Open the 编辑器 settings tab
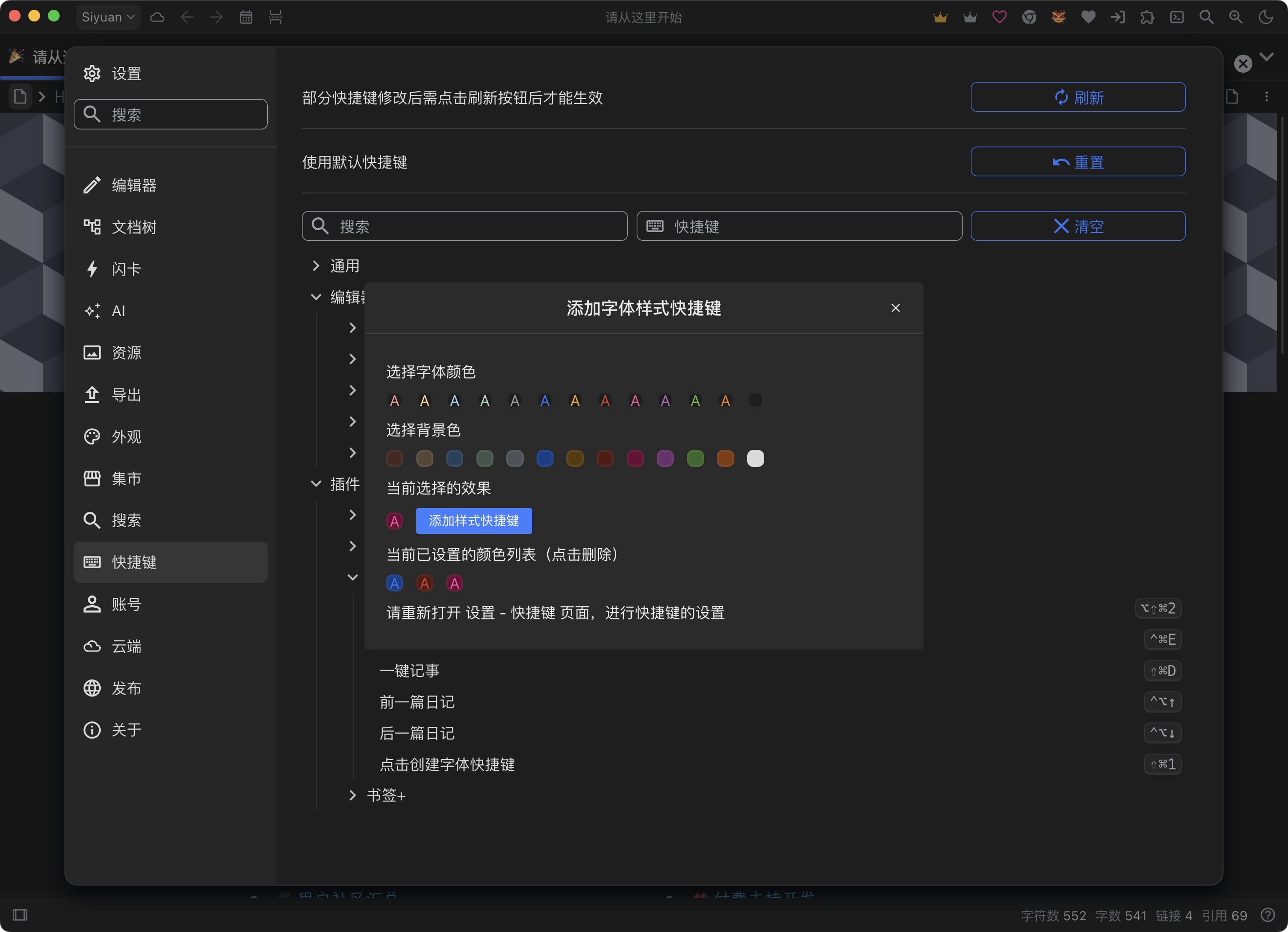This screenshot has height=932, width=1288. (134, 185)
